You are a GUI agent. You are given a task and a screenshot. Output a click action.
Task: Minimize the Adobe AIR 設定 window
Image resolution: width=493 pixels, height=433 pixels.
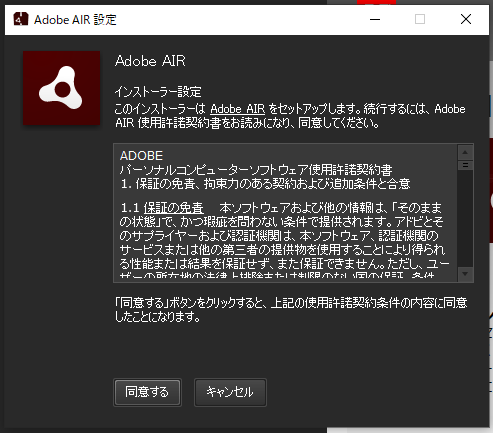375,19
